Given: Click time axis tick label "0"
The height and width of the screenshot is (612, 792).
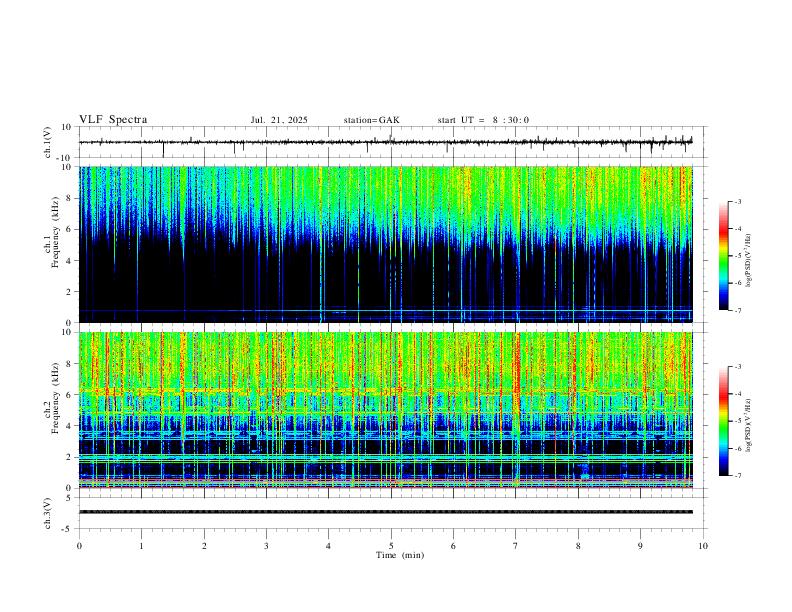Looking at the screenshot, I should (79, 546).
